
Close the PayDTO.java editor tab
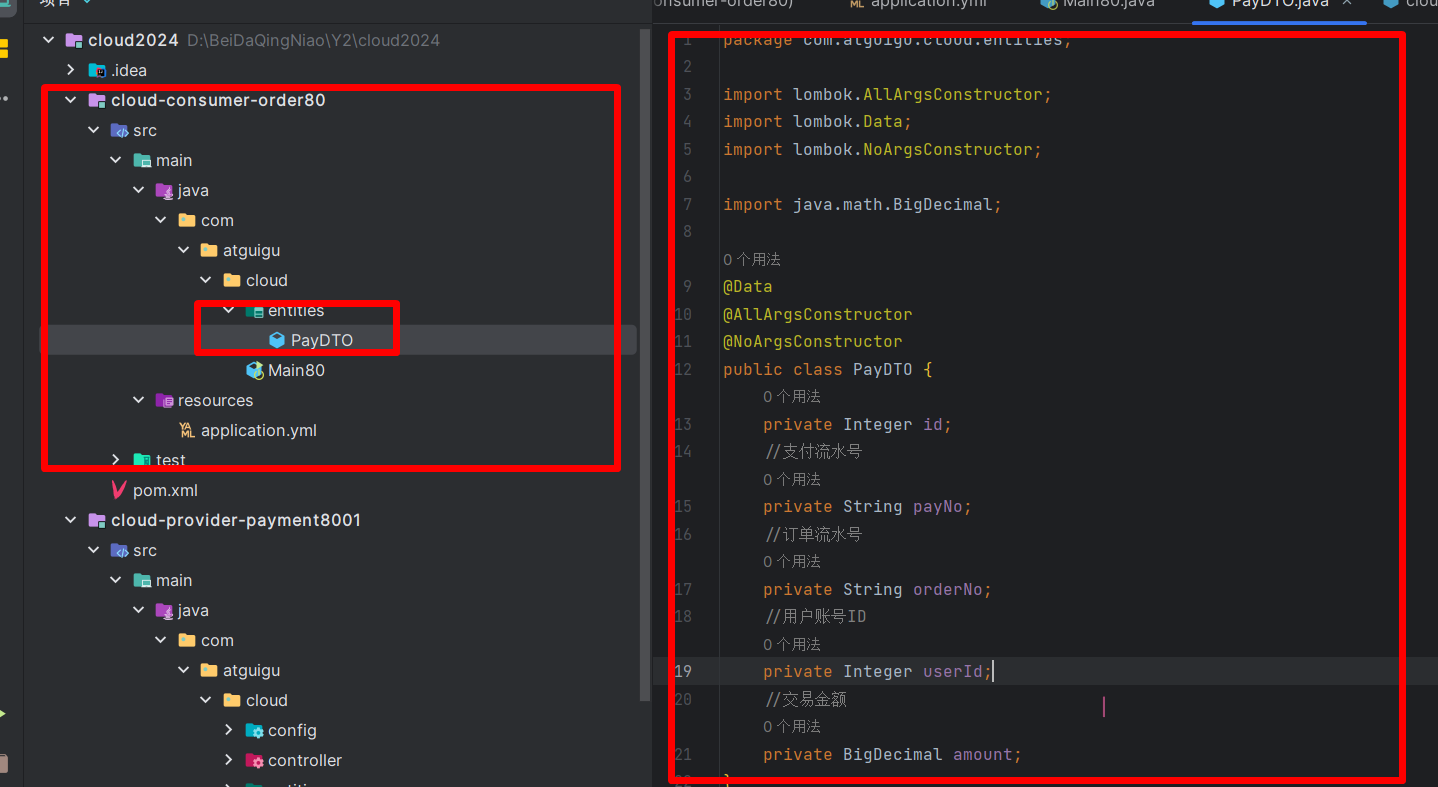pyautogui.click(x=1346, y=4)
